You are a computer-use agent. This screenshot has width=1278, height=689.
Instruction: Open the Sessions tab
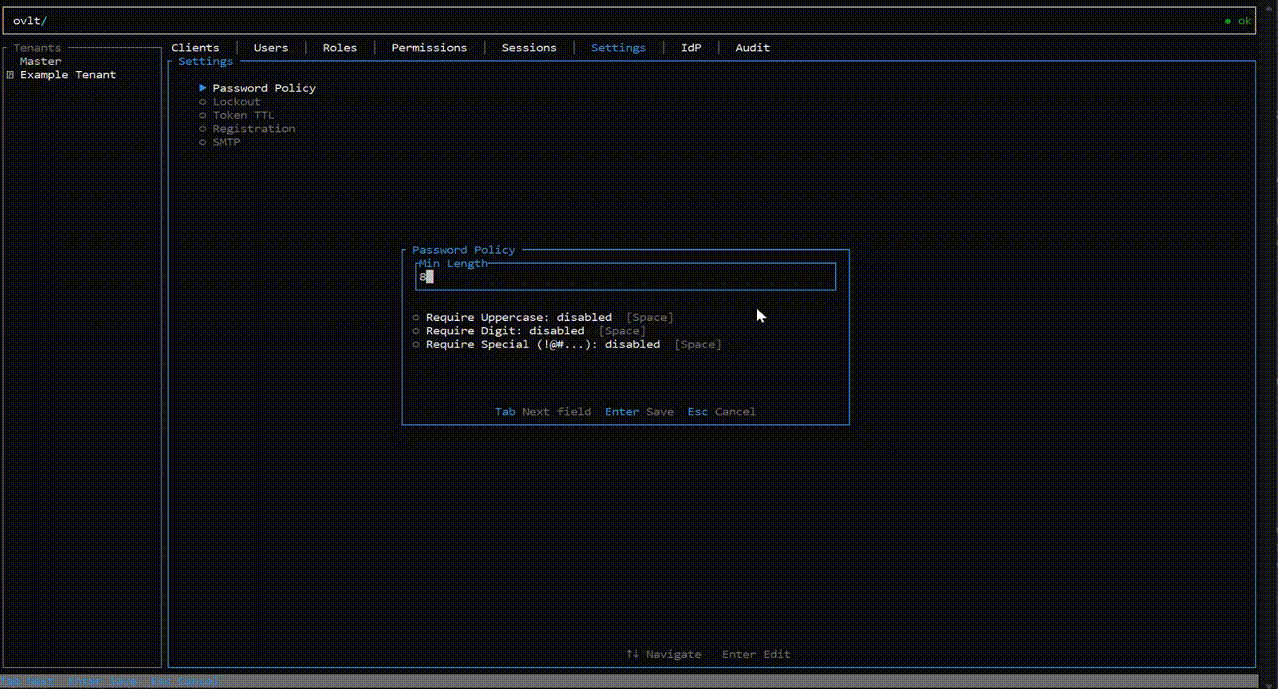tap(528, 47)
